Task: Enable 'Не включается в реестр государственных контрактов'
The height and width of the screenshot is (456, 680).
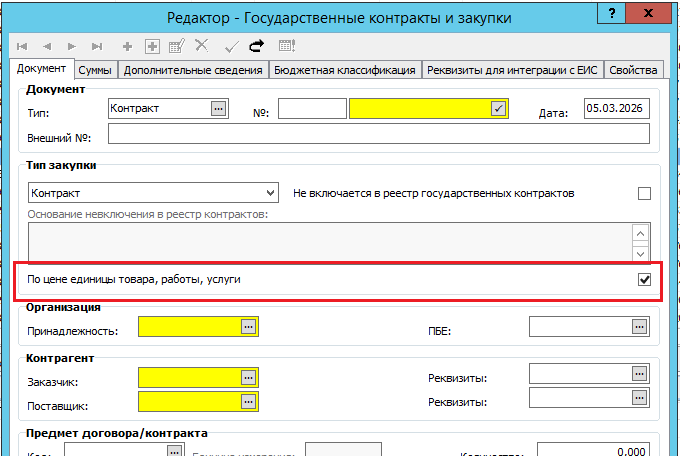Action: coord(644,193)
